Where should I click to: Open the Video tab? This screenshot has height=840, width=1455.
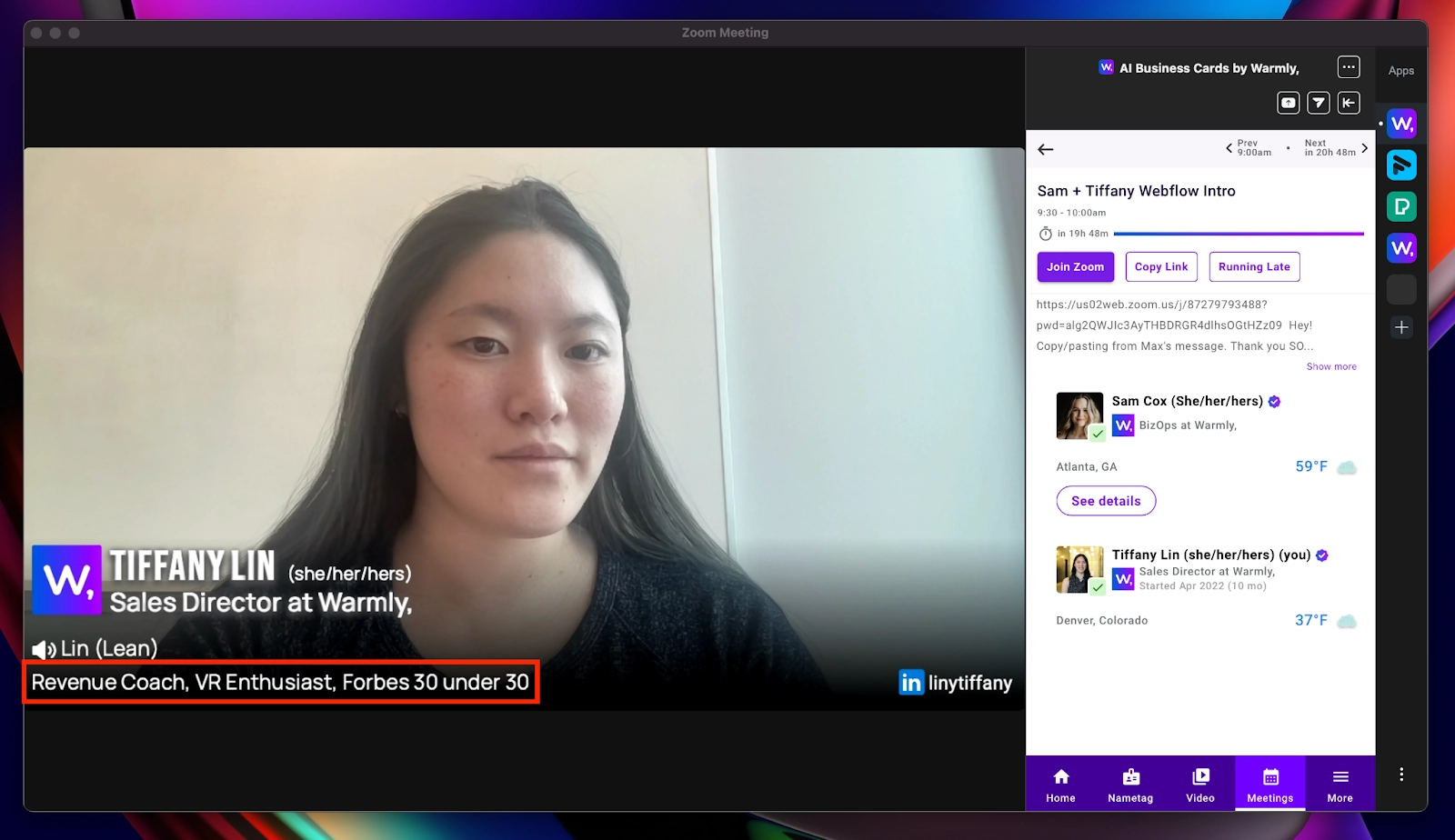(x=1200, y=785)
